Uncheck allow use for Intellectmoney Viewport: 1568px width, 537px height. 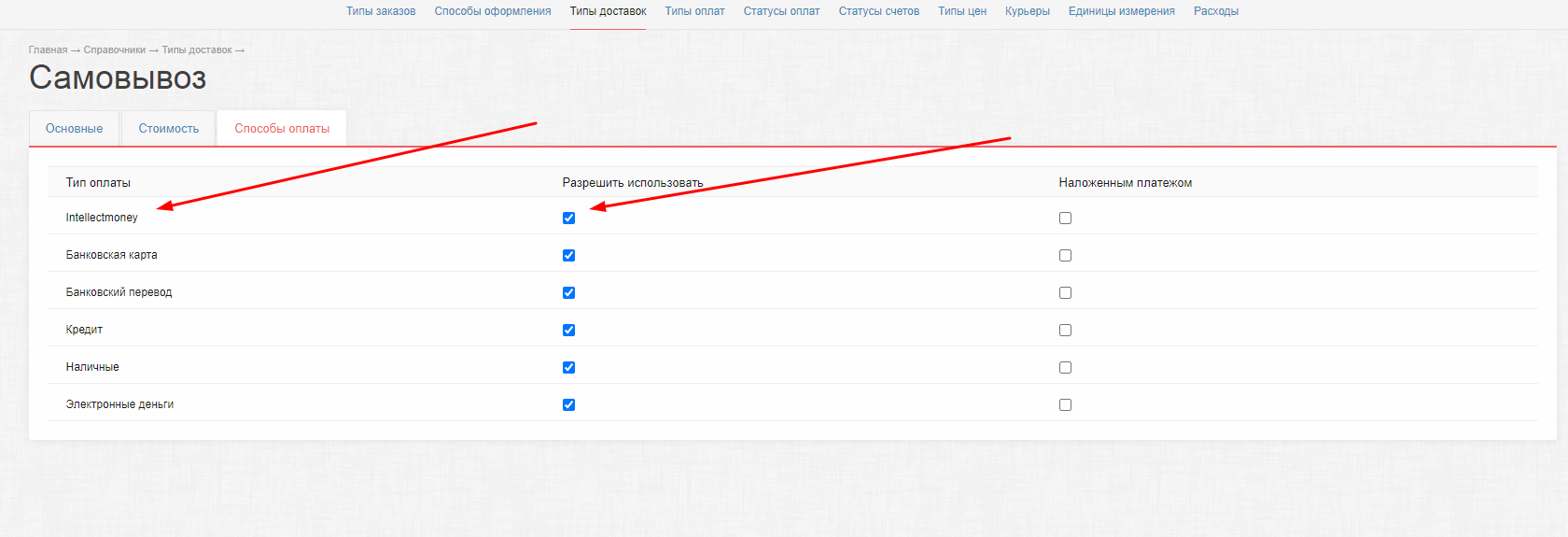coord(568,218)
